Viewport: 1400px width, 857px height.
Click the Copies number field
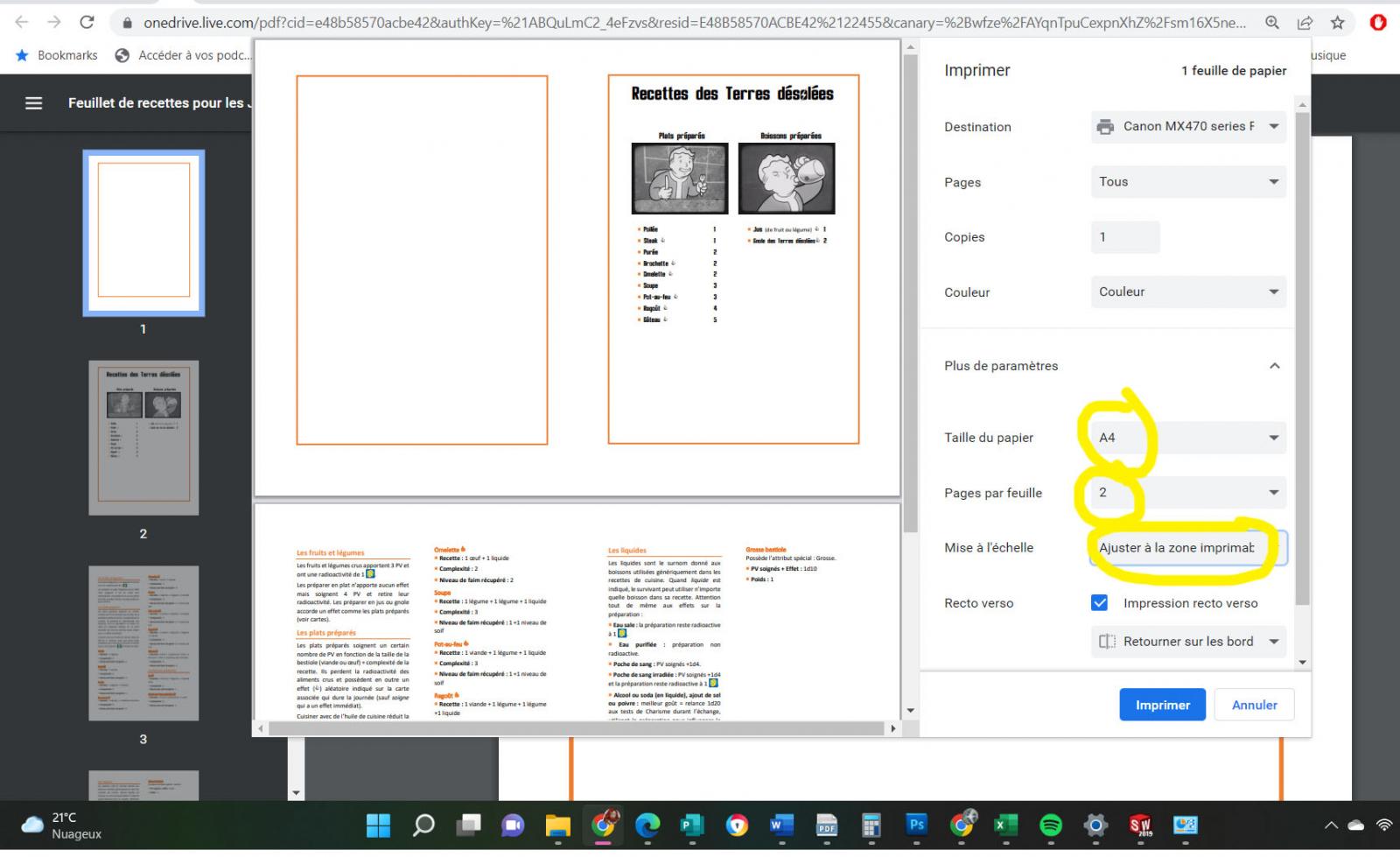point(1124,237)
